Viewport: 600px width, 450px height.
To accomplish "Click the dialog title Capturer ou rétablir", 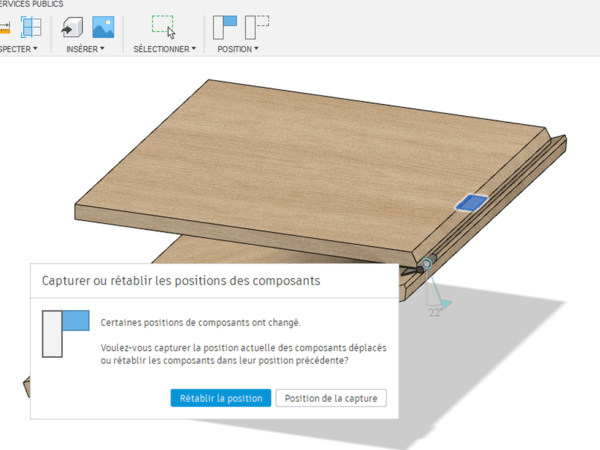I will click(x=181, y=281).
